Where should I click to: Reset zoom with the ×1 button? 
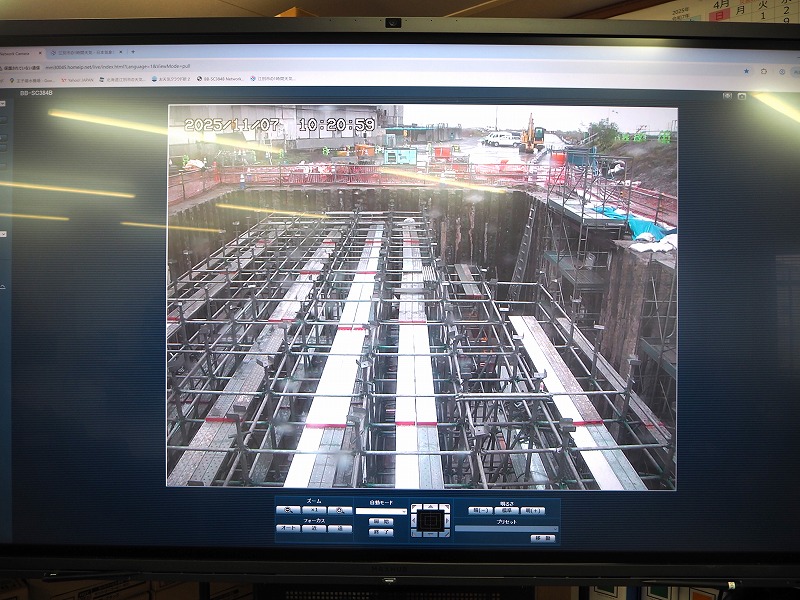coord(313,510)
